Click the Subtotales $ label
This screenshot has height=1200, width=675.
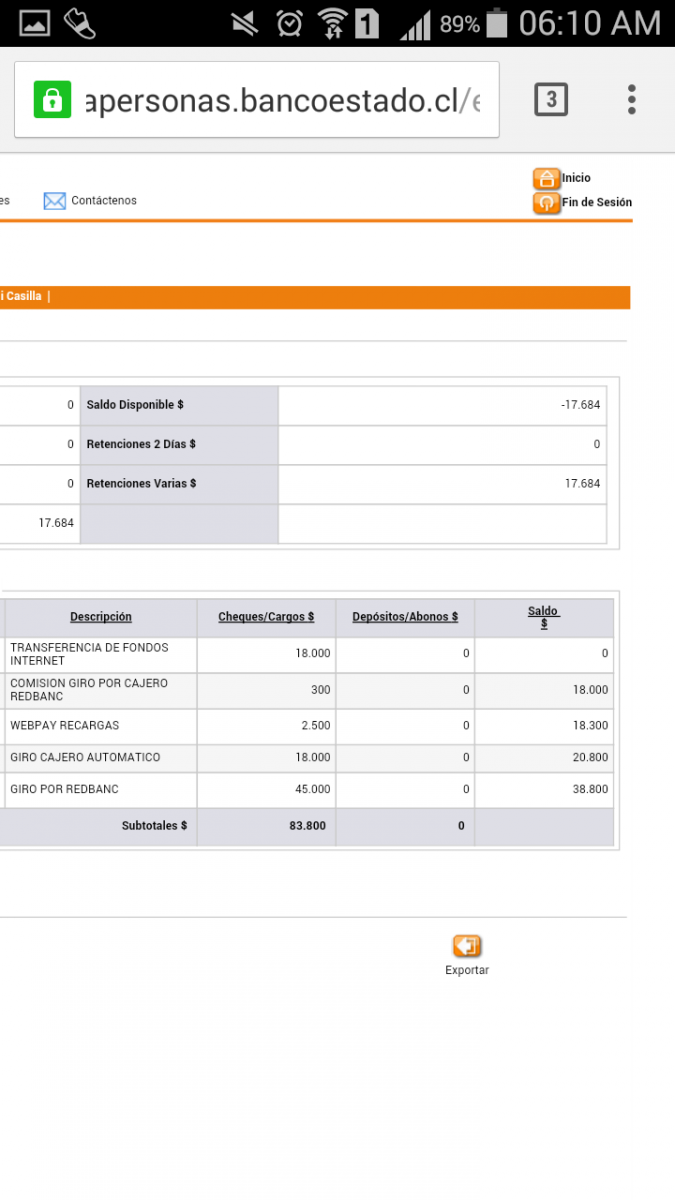point(154,826)
